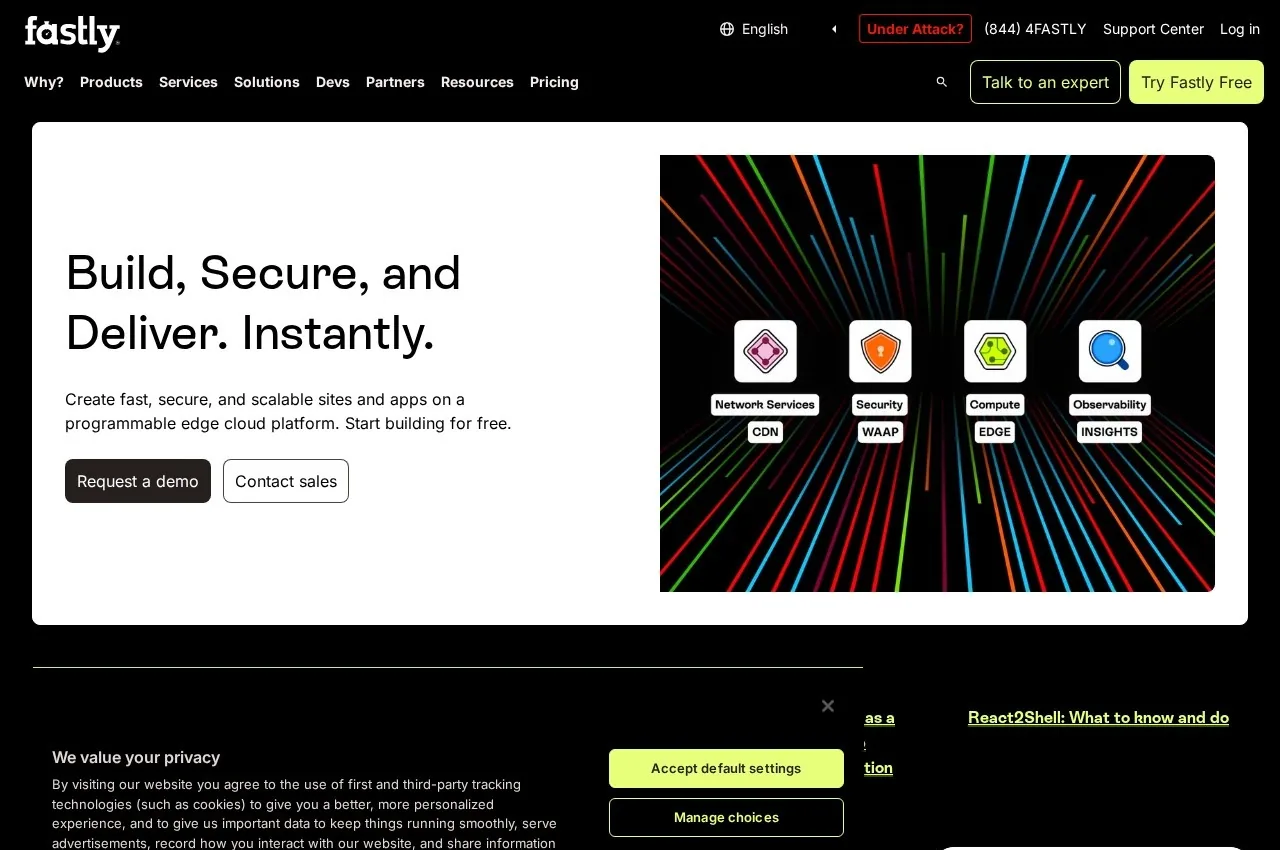This screenshot has height=850, width=1280.
Task: Visit the Support Center link
Action: click(1153, 29)
